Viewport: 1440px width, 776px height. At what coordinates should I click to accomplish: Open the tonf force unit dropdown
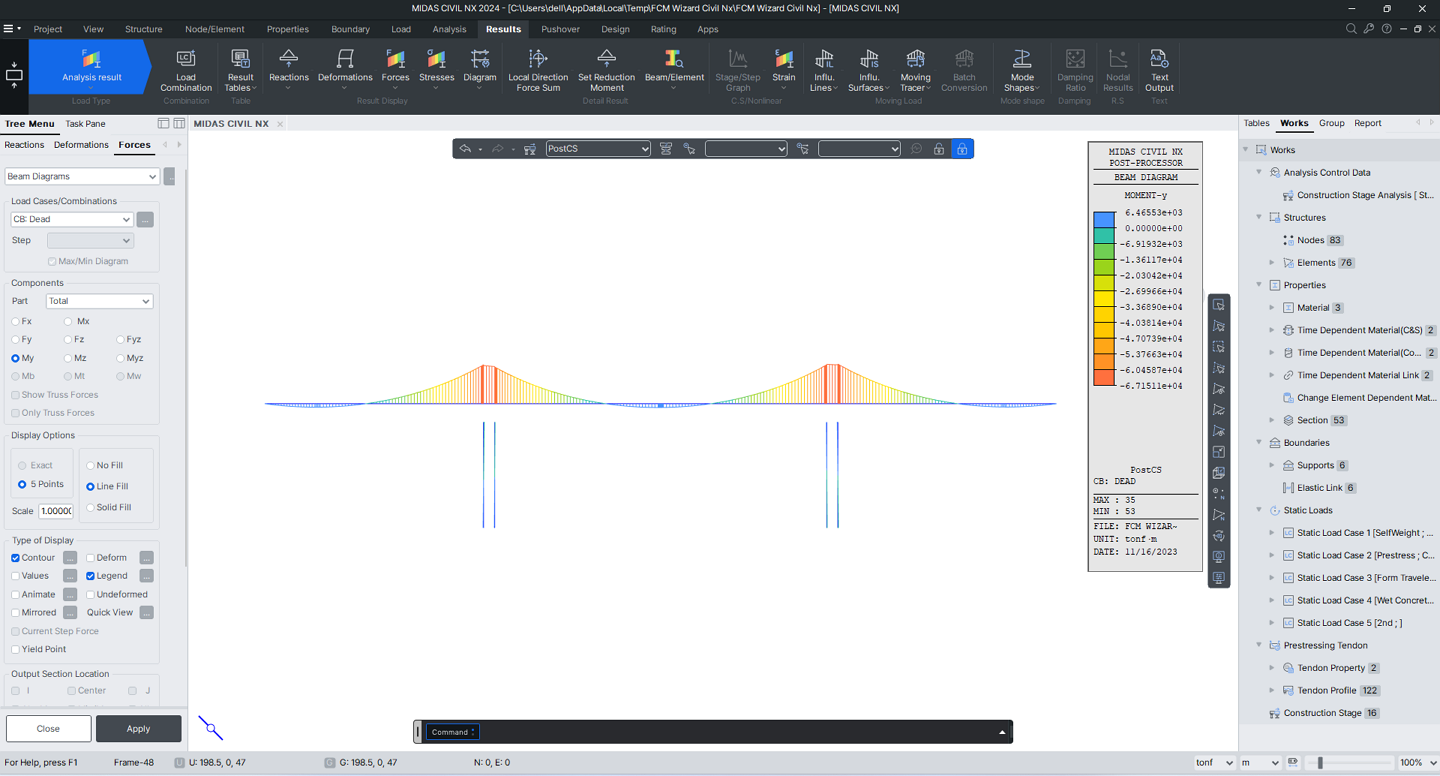click(1215, 762)
